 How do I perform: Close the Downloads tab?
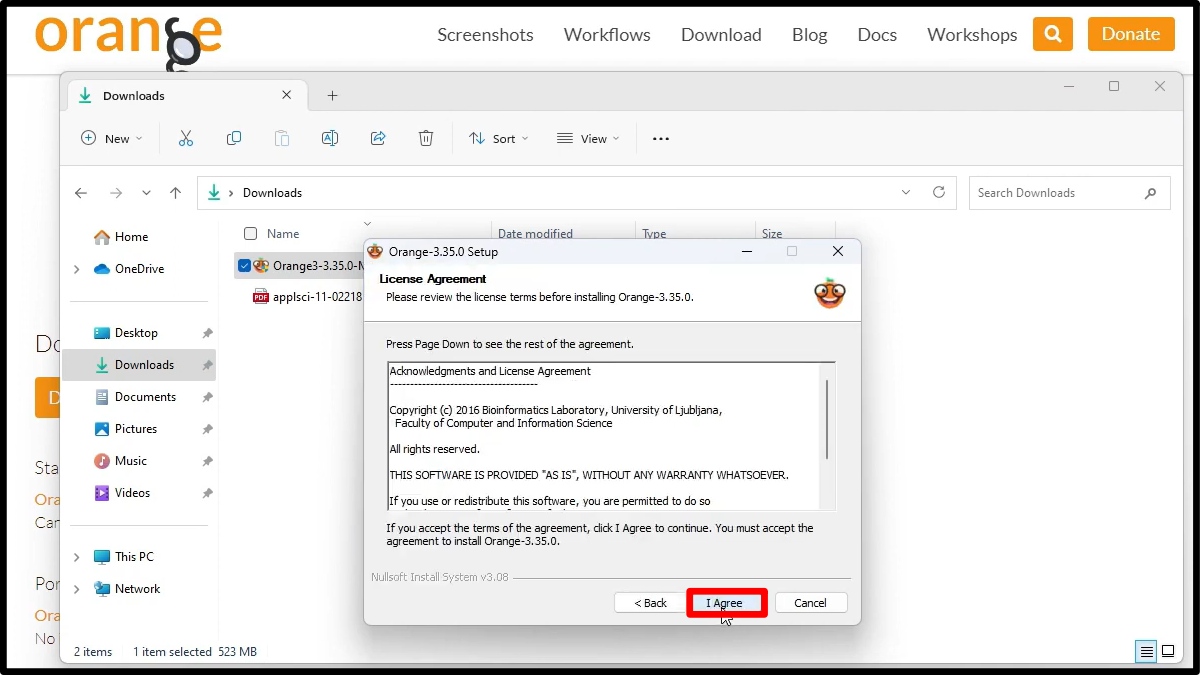pyautogui.click(x=287, y=95)
